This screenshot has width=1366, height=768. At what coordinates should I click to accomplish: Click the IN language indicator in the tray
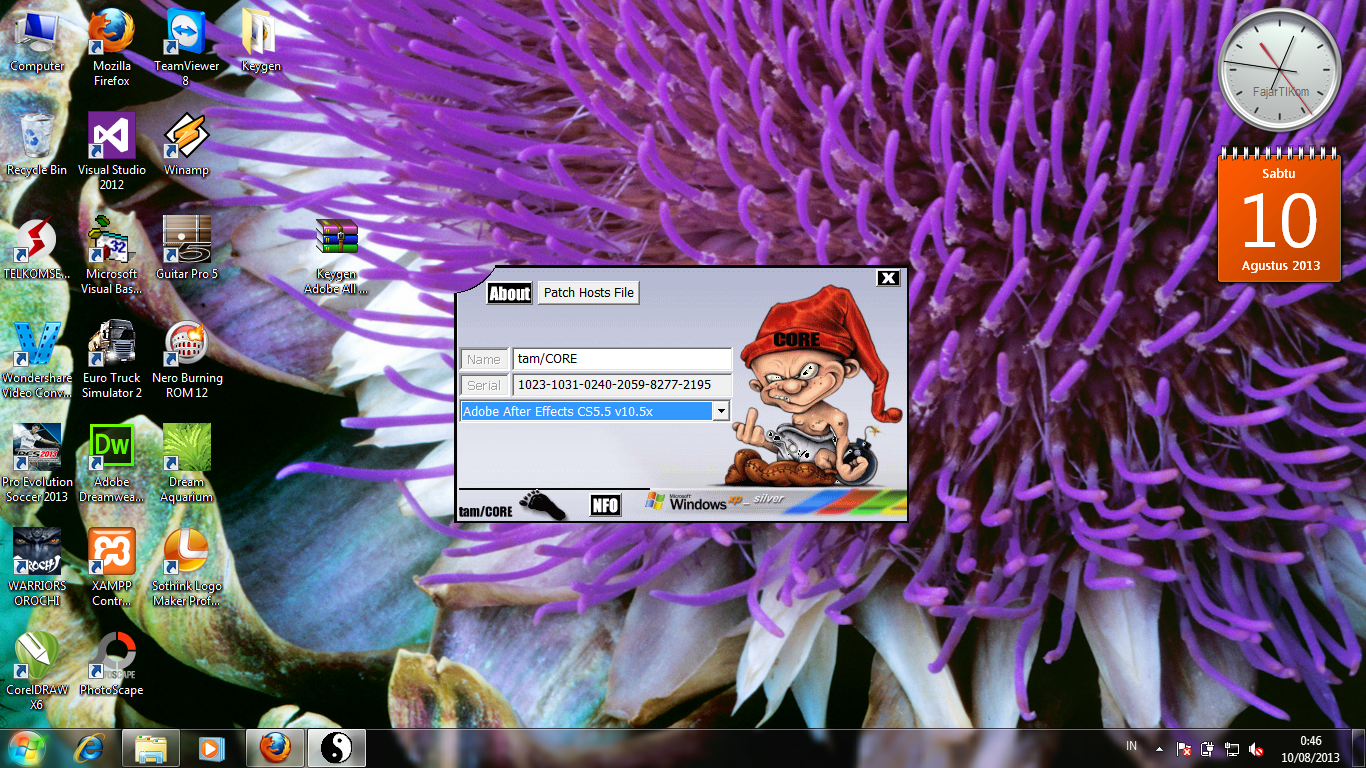(1132, 747)
